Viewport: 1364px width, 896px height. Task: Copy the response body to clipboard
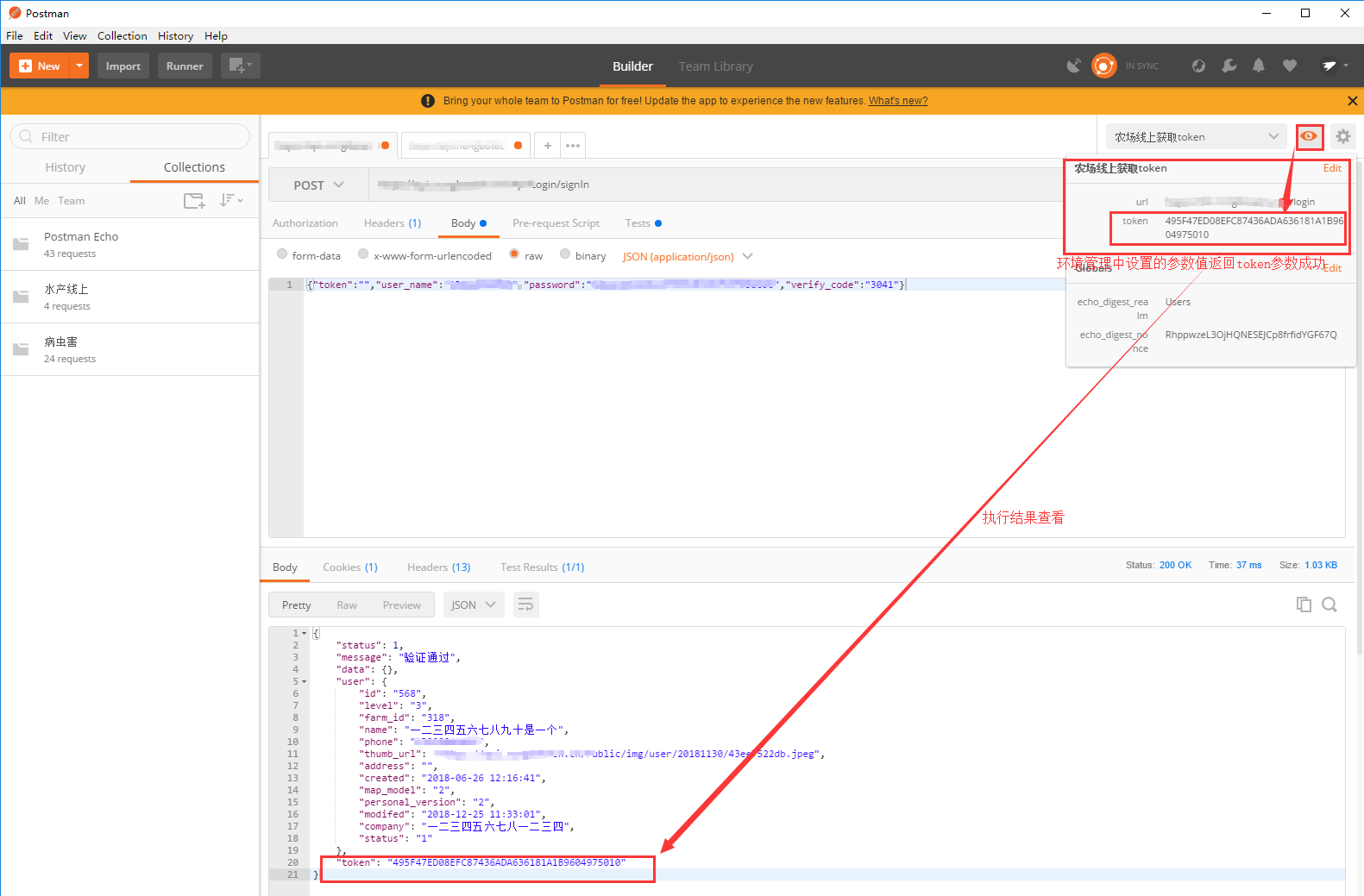coord(1304,605)
